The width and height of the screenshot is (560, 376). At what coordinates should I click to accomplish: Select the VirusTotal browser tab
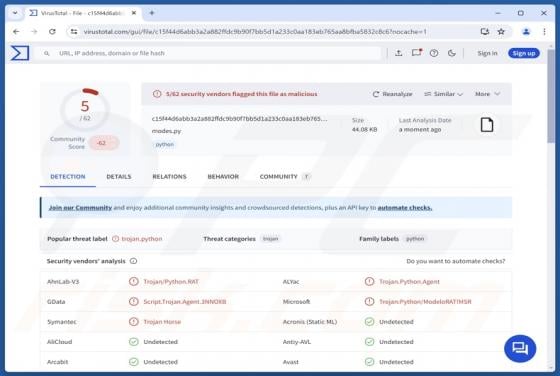pyautogui.click(x=82, y=13)
